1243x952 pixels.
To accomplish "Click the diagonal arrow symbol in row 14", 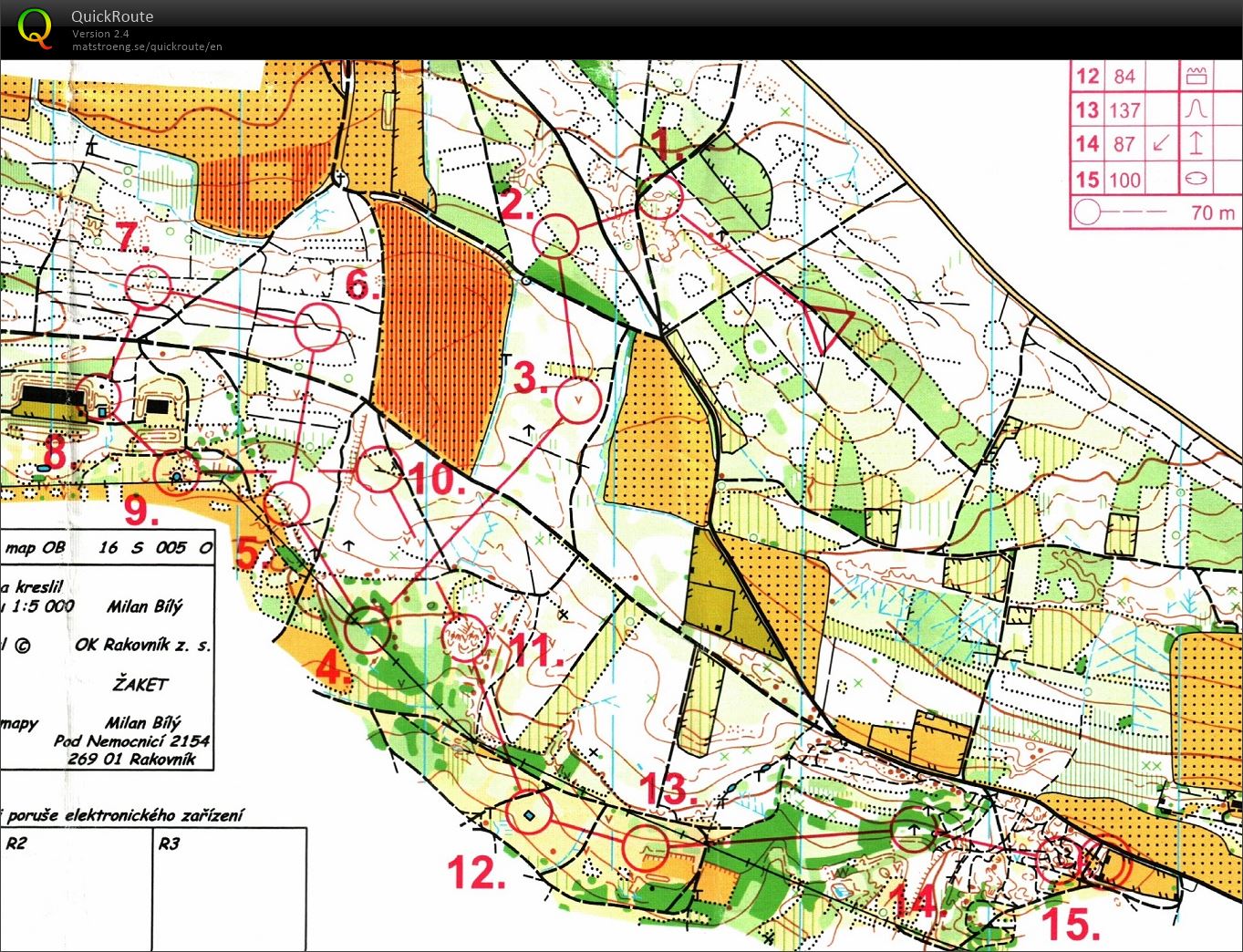I will tap(1161, 144).
